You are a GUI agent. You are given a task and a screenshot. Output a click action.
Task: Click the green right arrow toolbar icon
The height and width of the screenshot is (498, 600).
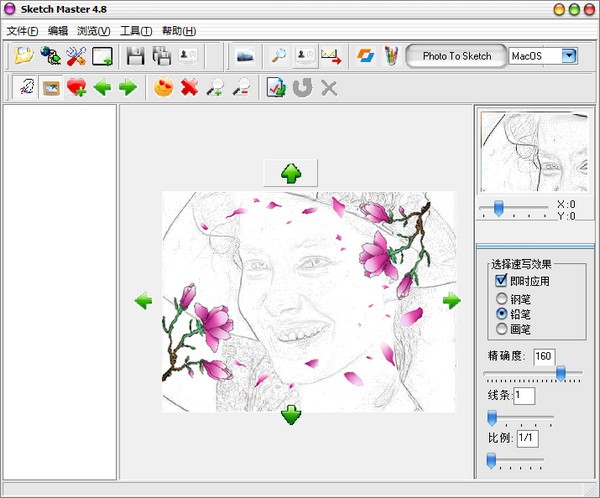click(x=127, y=88)
